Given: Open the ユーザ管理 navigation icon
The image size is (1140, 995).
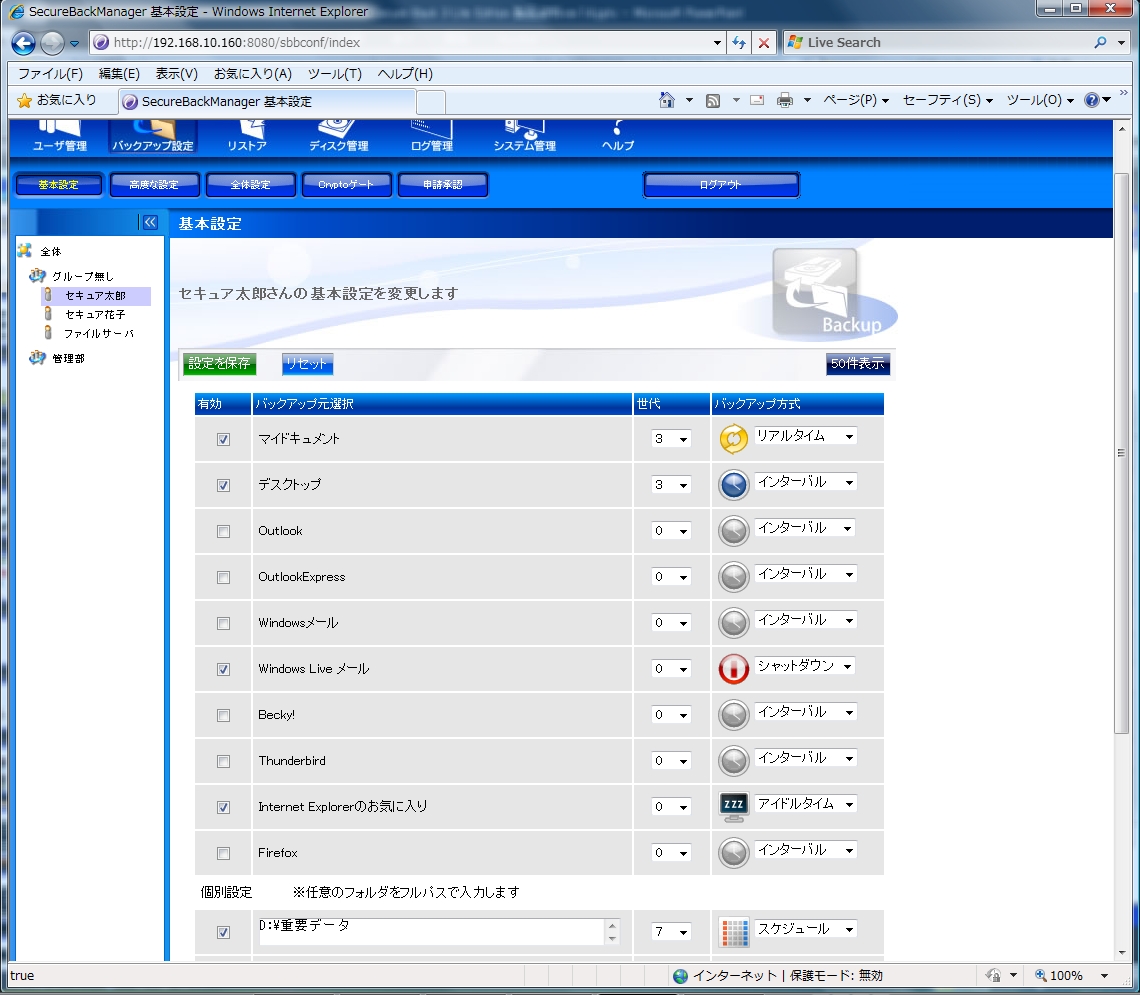Looking at the screenshot, I should pos(60,136).
